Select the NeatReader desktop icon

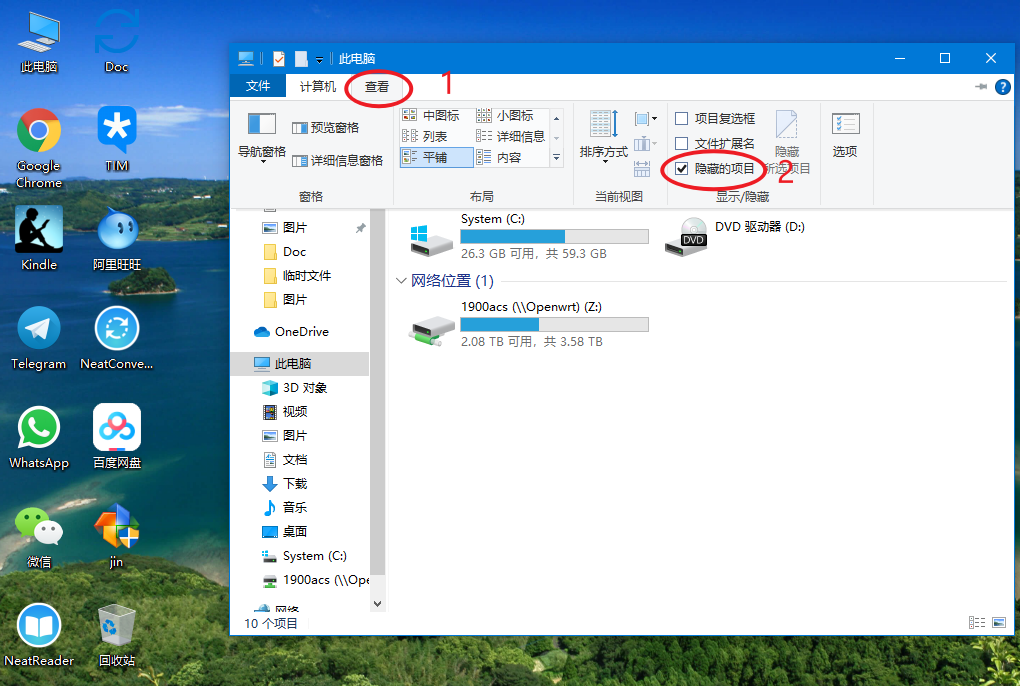point(38,635)
